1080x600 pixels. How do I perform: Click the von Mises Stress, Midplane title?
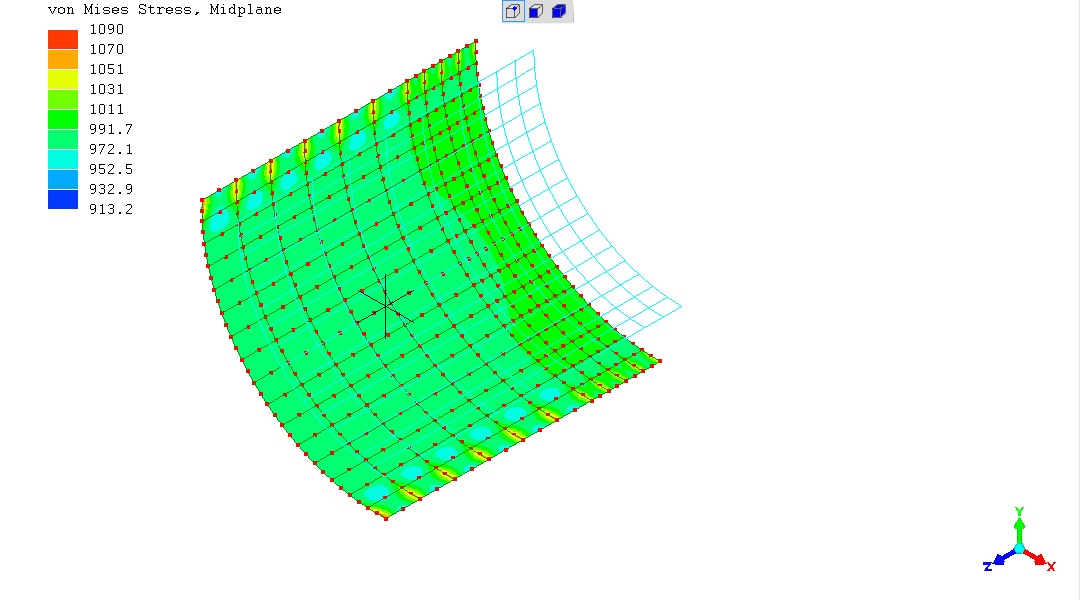[x=165, y=10]
